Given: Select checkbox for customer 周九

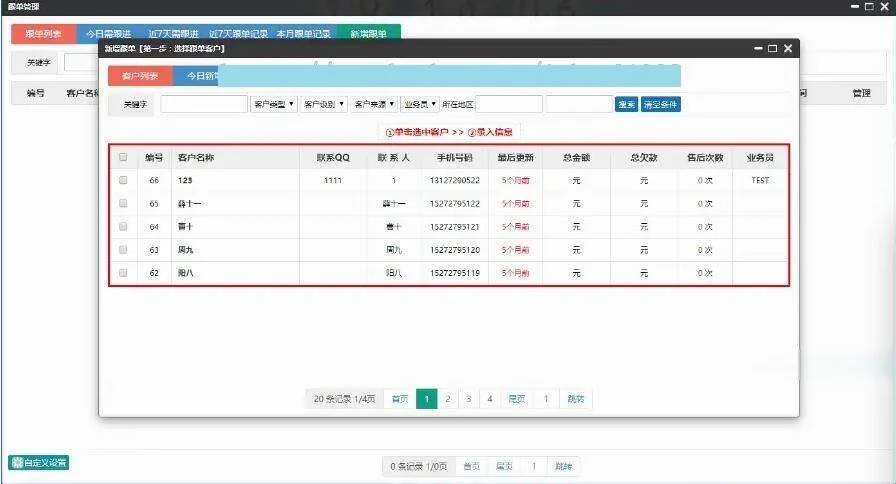Looking at the screenshot, I should pos(123,249).
